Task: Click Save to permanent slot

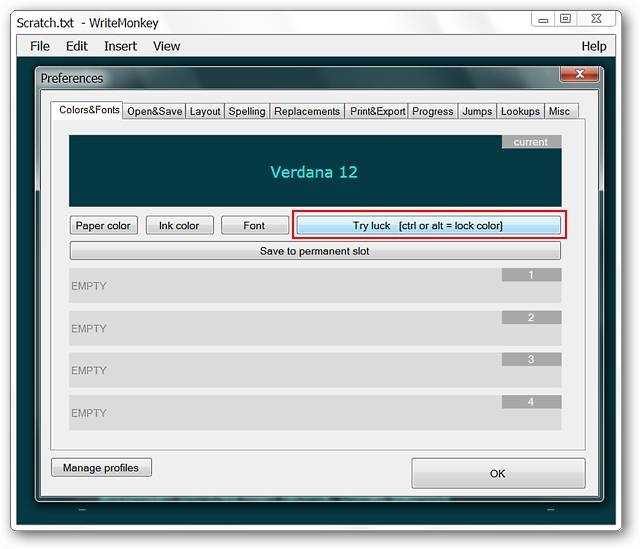Action: 315,251
